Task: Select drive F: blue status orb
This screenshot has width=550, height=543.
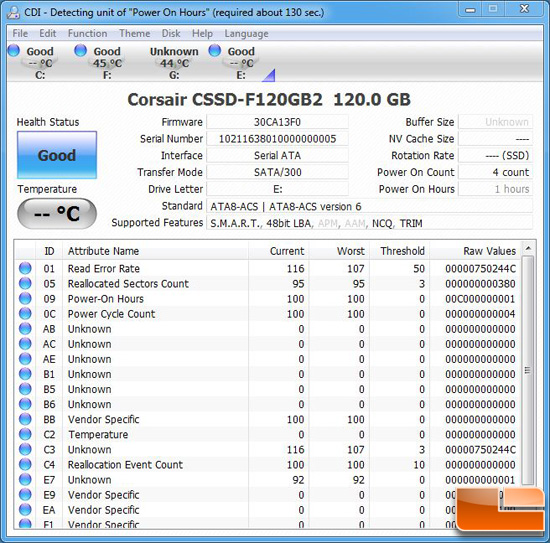Action: [x=81, y=51]
